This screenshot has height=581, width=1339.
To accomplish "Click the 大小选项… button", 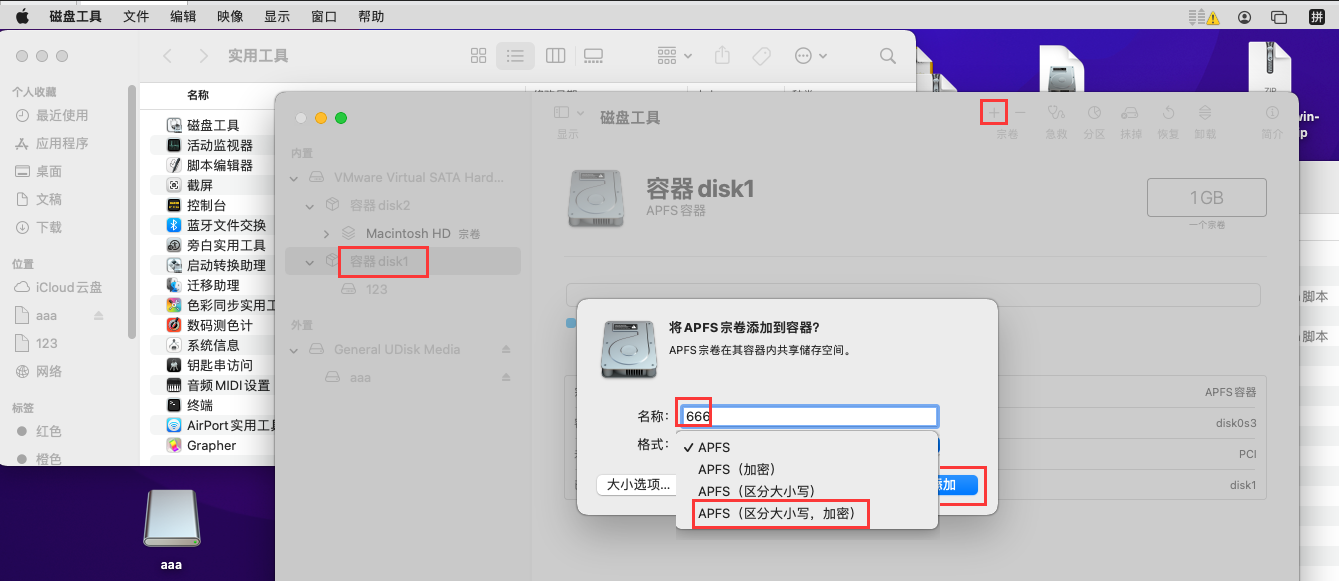I will [x=638, y=485].
